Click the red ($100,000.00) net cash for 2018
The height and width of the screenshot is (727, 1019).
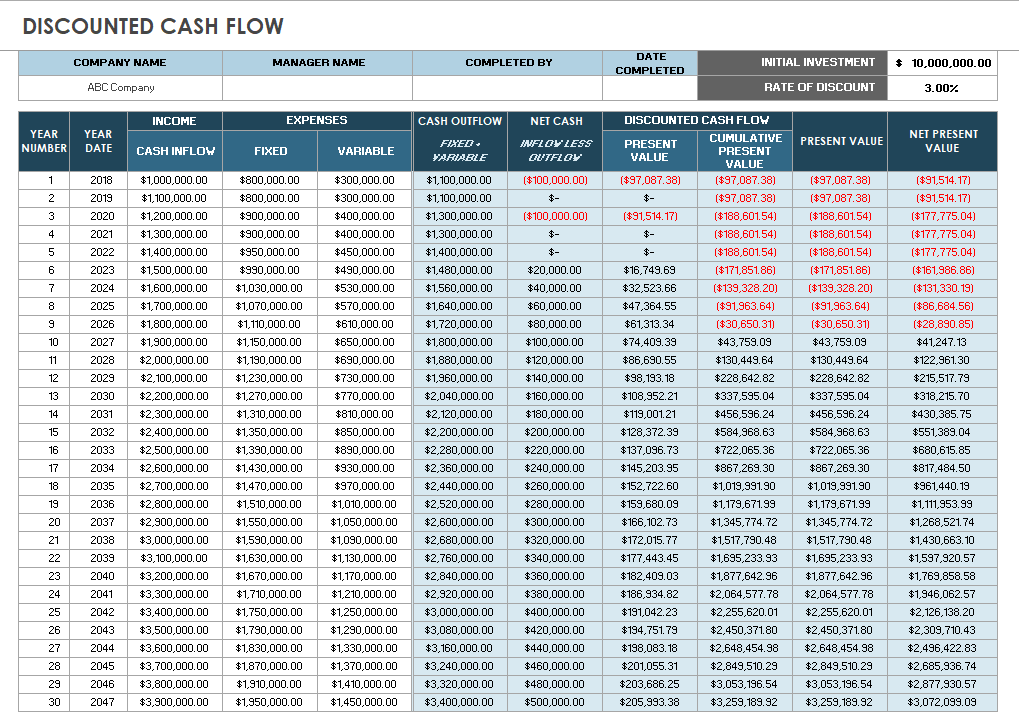coord(556,183)
